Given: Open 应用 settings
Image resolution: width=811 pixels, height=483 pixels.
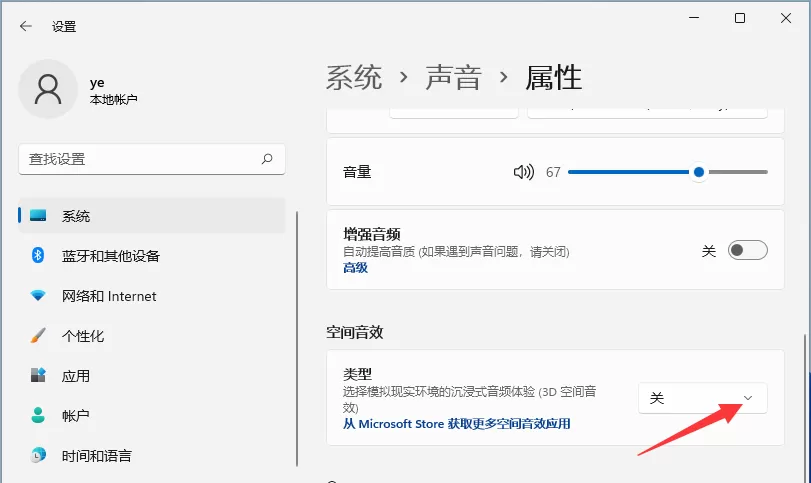Looking at the screenshot, I should [152, 375].
